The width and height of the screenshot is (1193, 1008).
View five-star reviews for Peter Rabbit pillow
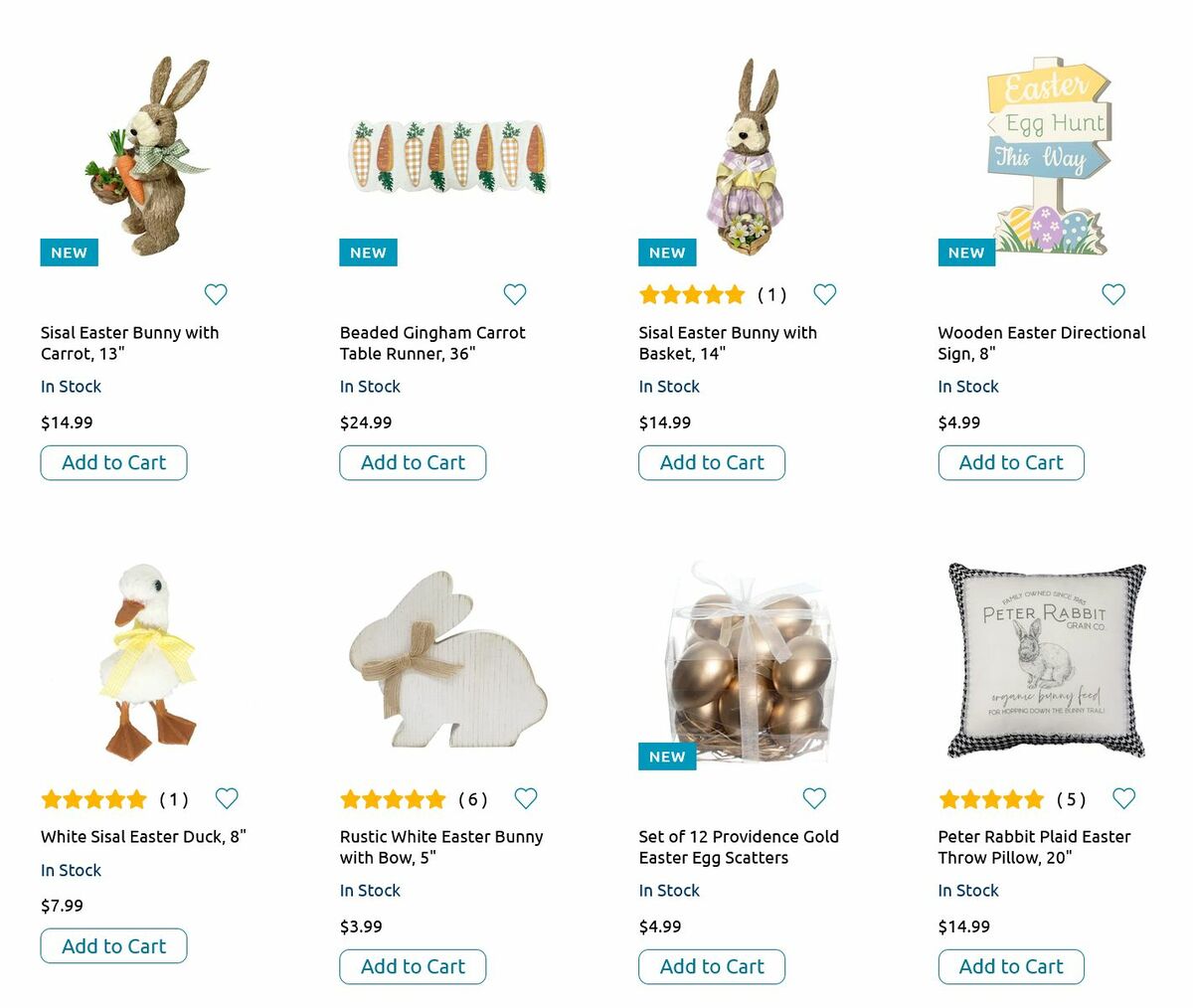[991, 799]
